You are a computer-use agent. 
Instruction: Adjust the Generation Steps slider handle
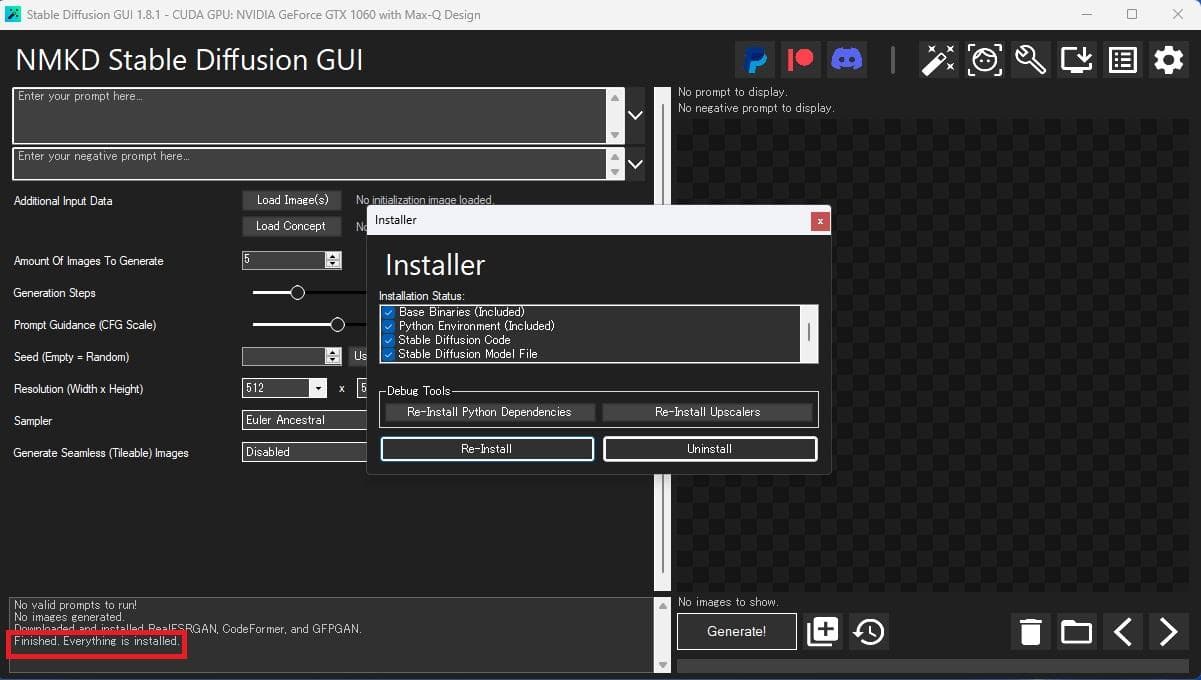[297, 293]
